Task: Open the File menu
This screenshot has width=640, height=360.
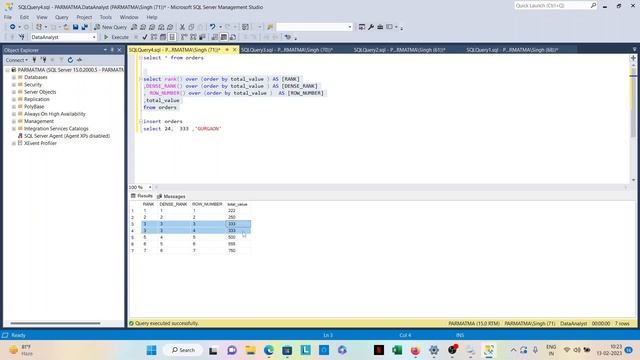Action: (x=8, y=17)
